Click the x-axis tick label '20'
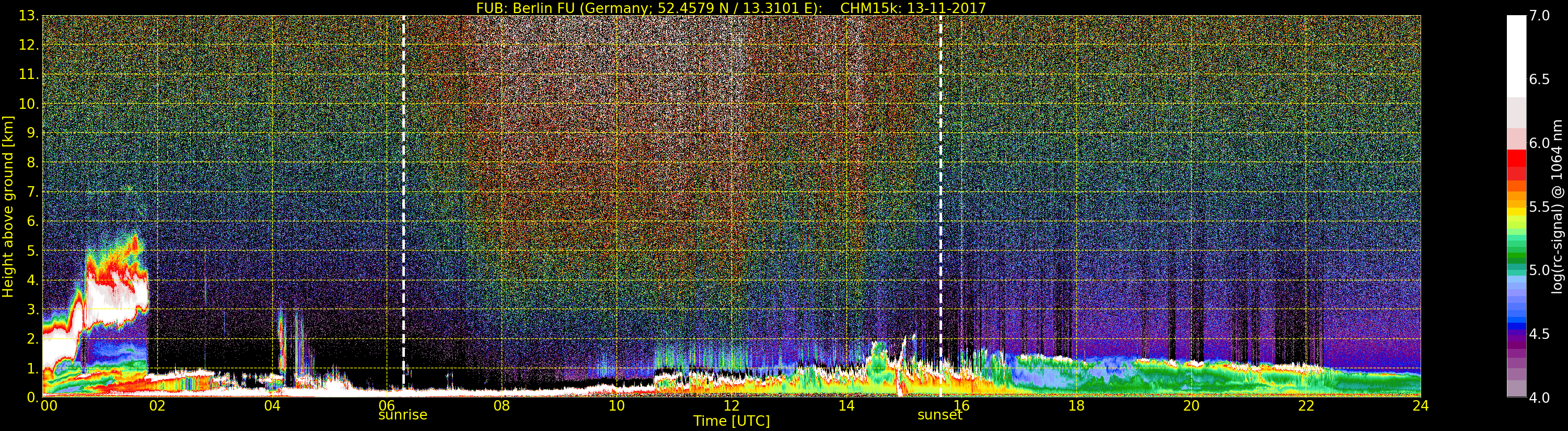This screenshot has width=1568, height=431. [1191, 406]
